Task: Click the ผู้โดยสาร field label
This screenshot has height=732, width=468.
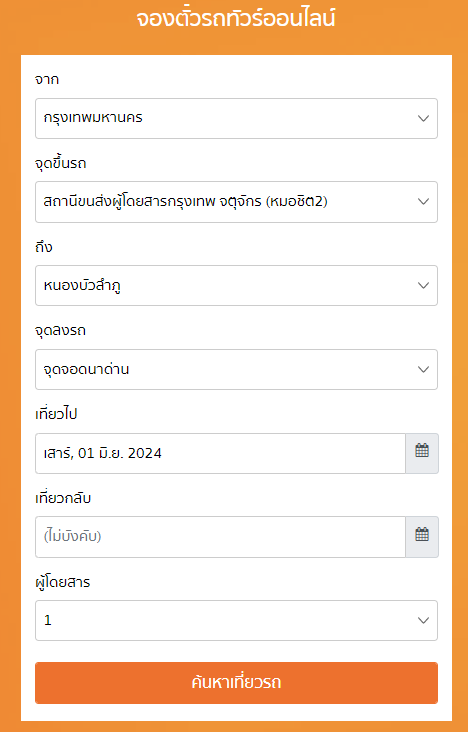Action: click(63, 582)
